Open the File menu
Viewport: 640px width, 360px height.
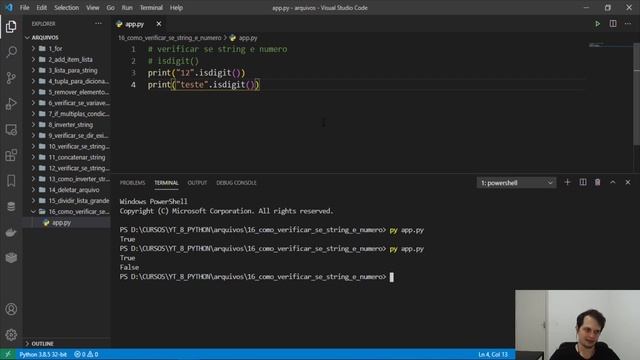click(x=24, y=8)
